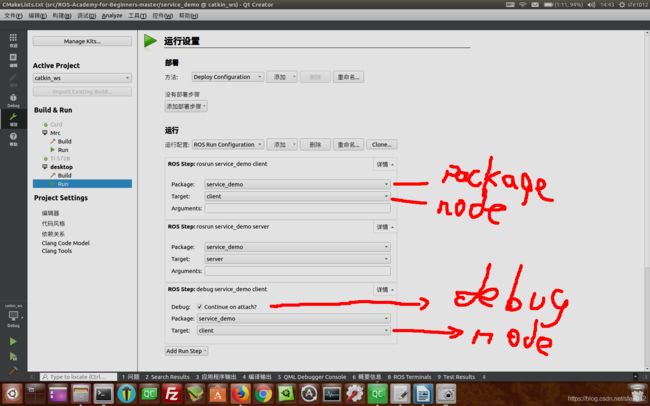
Task: Select Run under the Mrc kit
Action: [x=63, y=150]
